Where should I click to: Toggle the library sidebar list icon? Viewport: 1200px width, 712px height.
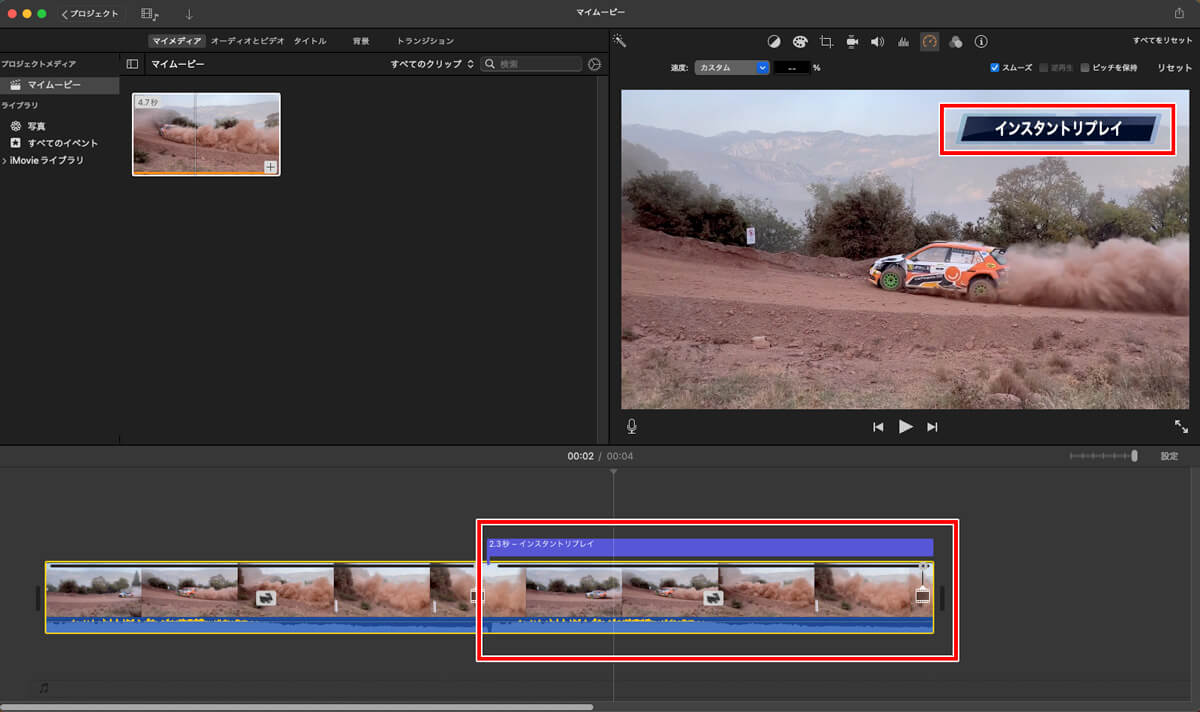132,64
